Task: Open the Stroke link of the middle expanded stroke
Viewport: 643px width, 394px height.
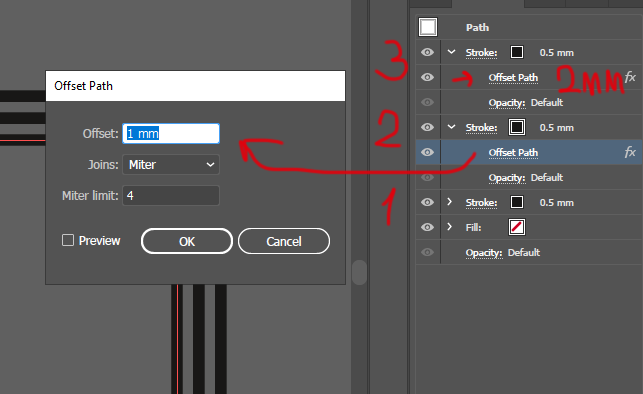Action: [x=481, y=128]
